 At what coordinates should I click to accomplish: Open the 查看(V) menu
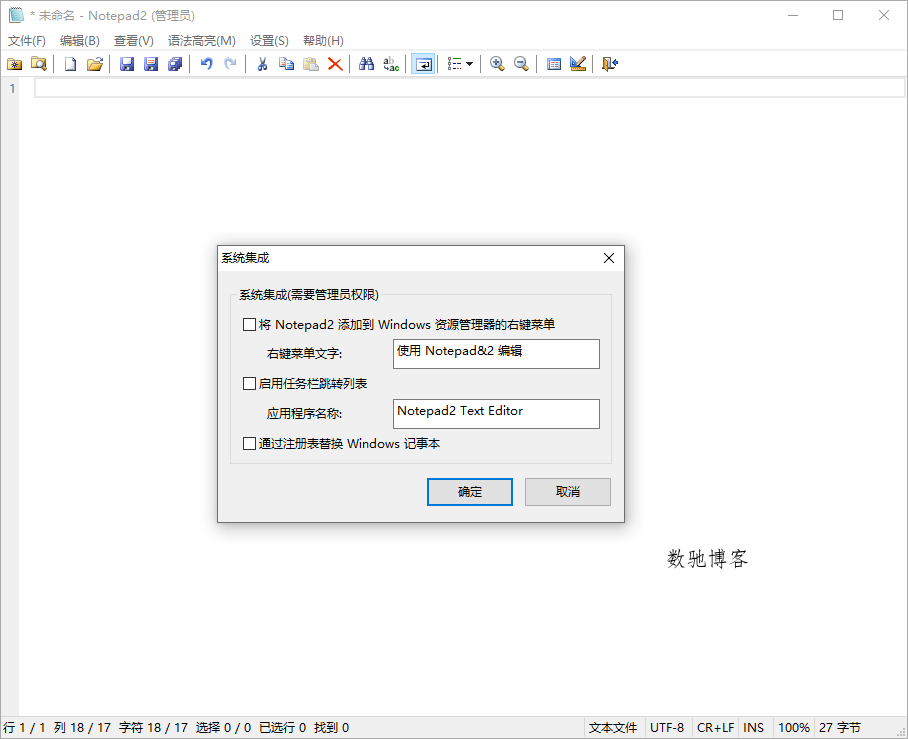tap(134, 41)
